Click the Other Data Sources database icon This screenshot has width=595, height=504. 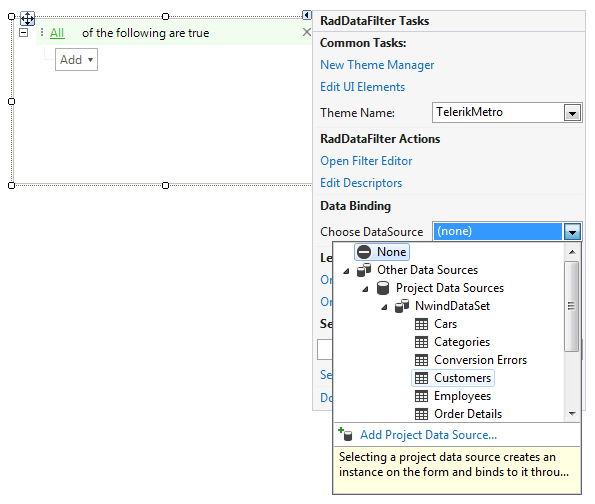point(364,270)
